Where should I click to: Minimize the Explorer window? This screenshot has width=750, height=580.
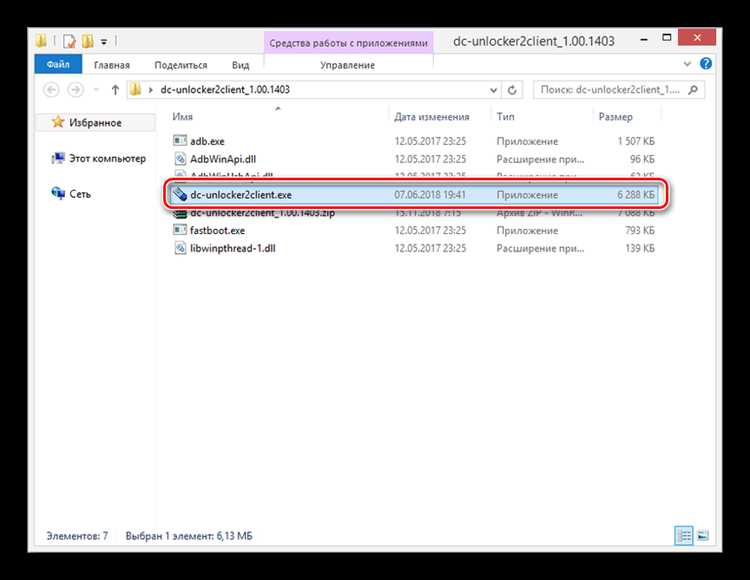pyautogui.click(x=644, y=39)
